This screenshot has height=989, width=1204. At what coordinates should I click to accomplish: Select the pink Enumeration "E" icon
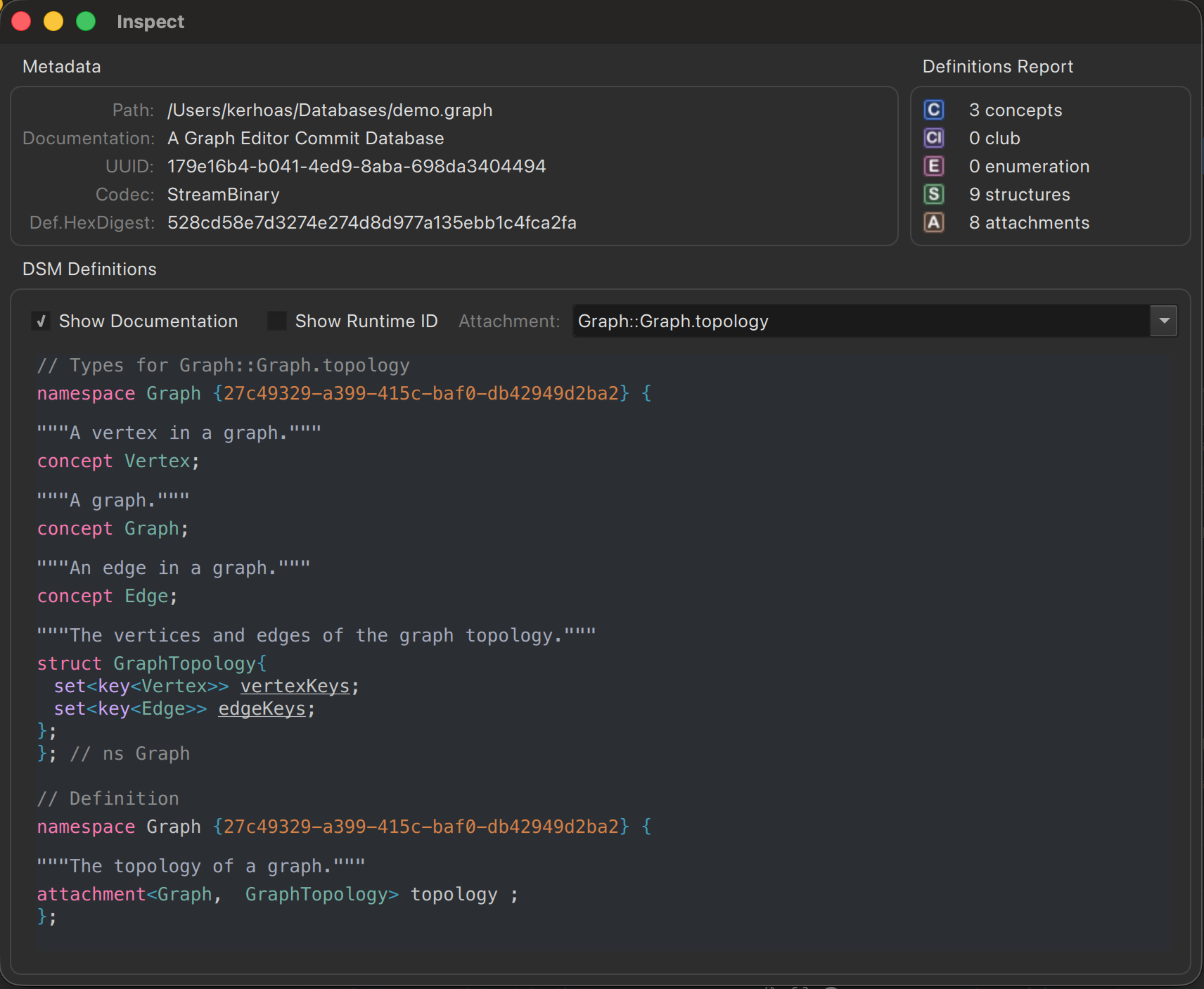click(933, 166)
